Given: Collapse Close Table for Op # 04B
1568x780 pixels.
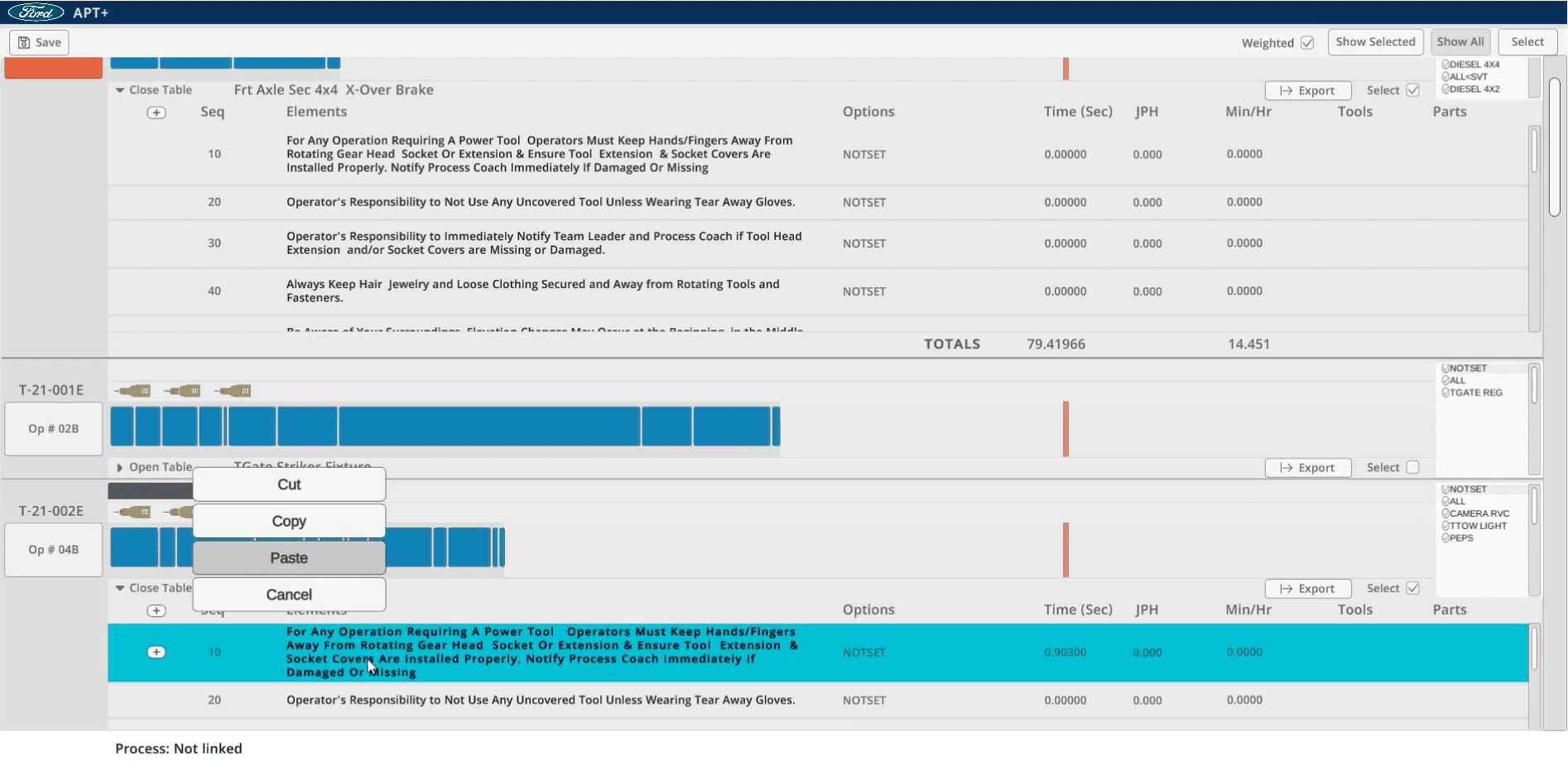Looking at the screenshot, I should pyautogui.click(x=120, y=588).
